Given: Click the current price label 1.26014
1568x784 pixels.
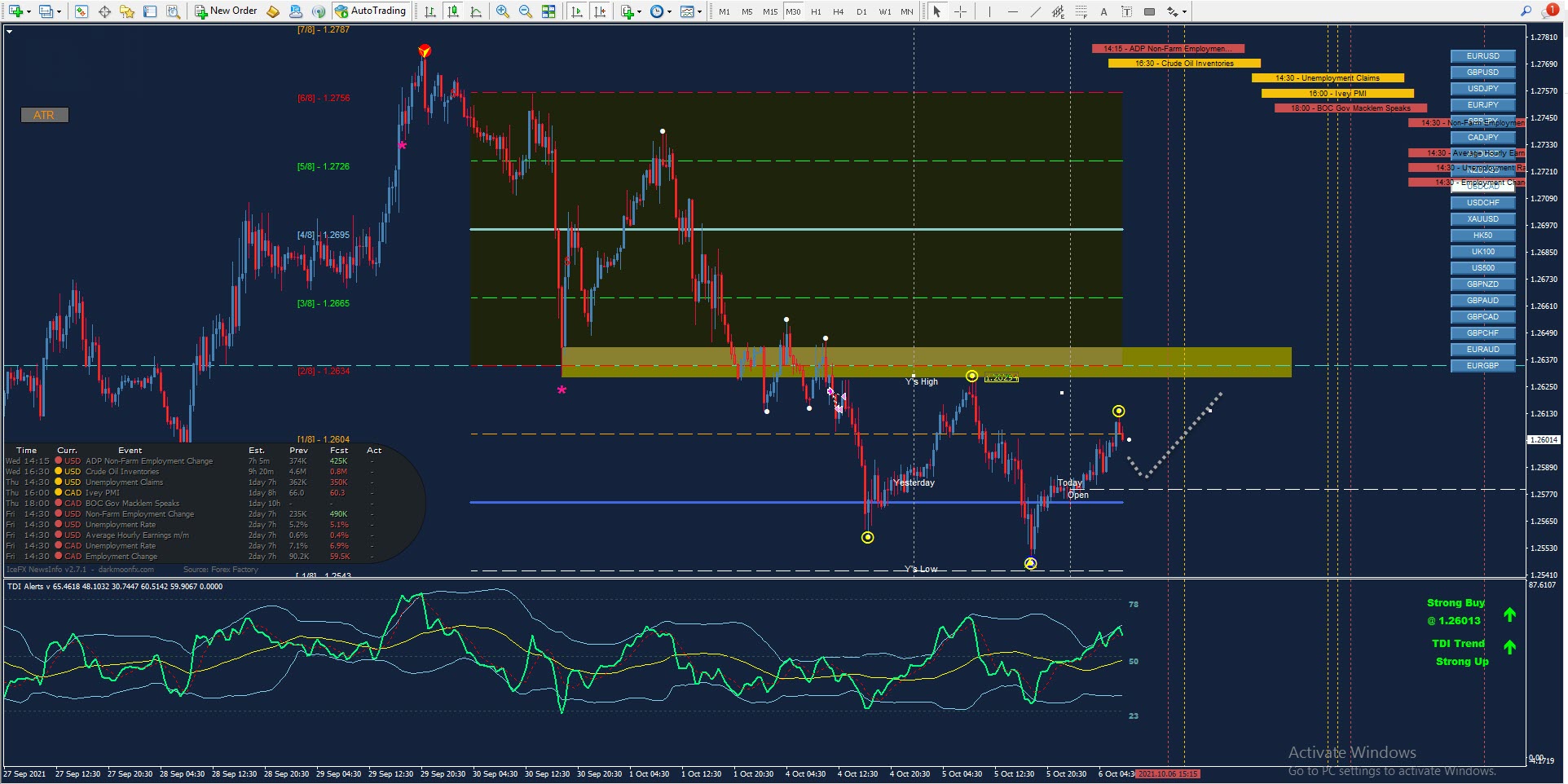Looking at the screenshot, I should 1544,439.
